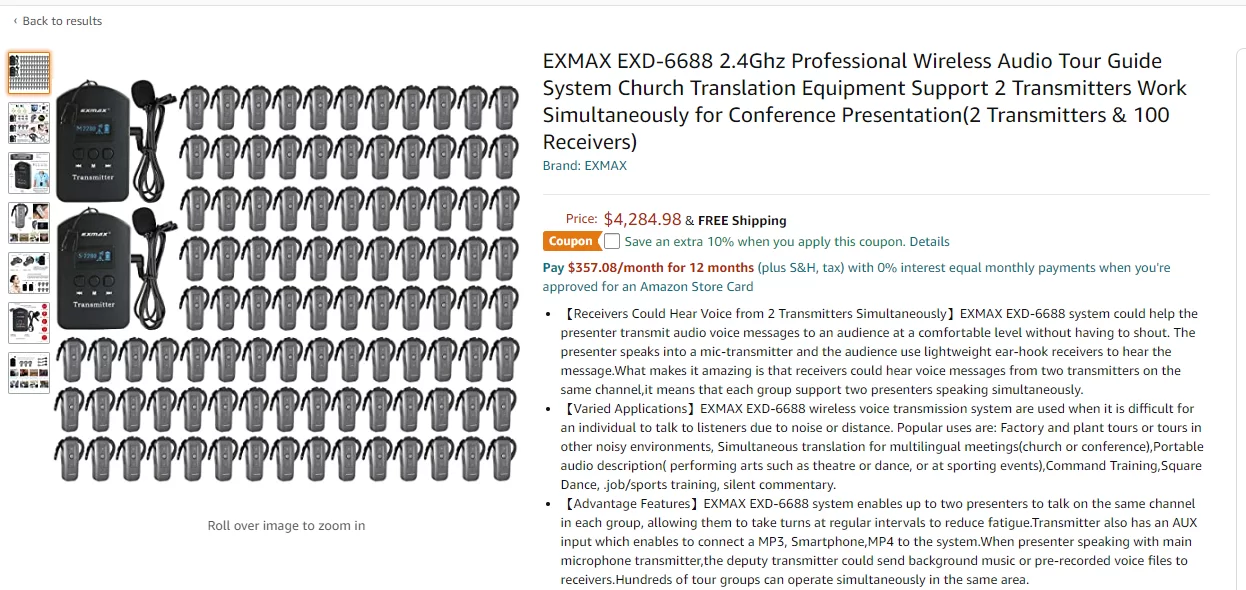The width and height of the screenshot is (1246, 590).
Task: Select the third thumbnail with blue shirt
Action: (29, 172)
